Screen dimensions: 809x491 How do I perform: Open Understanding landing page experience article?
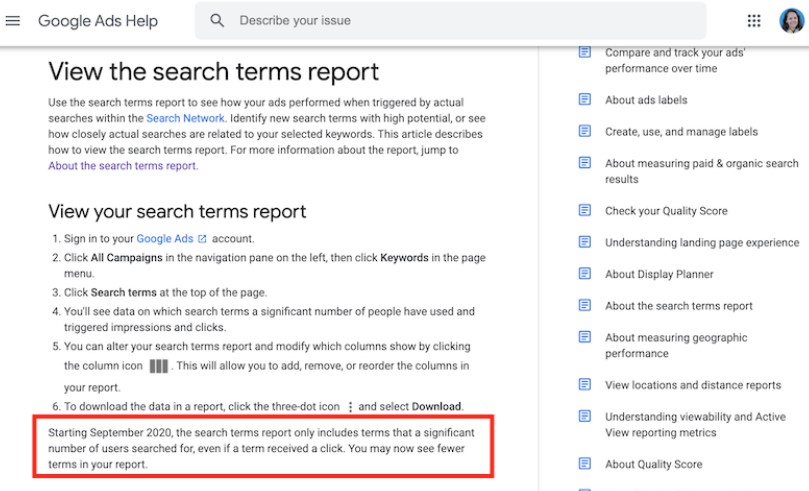[x=702, y=242]
